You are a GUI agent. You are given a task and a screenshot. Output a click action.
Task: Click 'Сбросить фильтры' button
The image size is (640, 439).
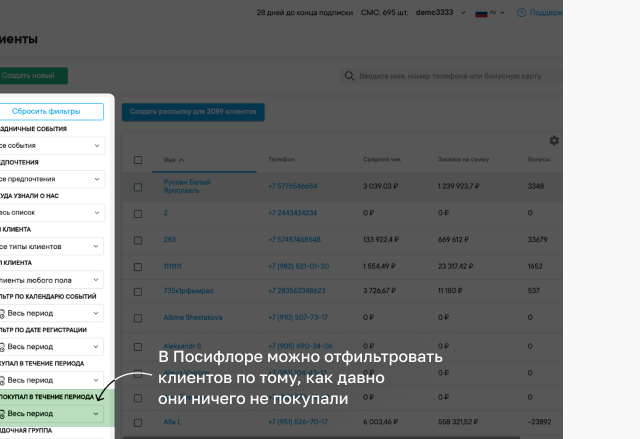click(51, 111)
